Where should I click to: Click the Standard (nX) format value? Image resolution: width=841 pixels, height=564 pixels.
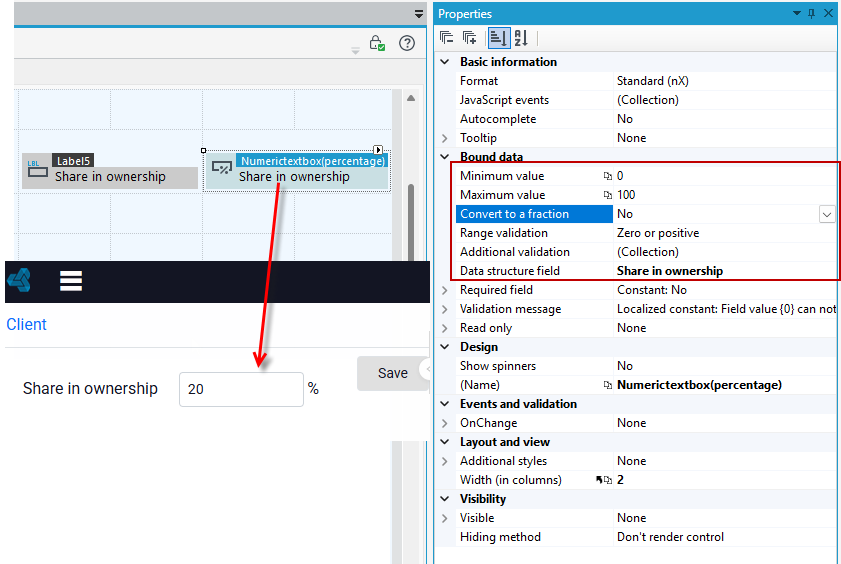[x=652, y=81]
